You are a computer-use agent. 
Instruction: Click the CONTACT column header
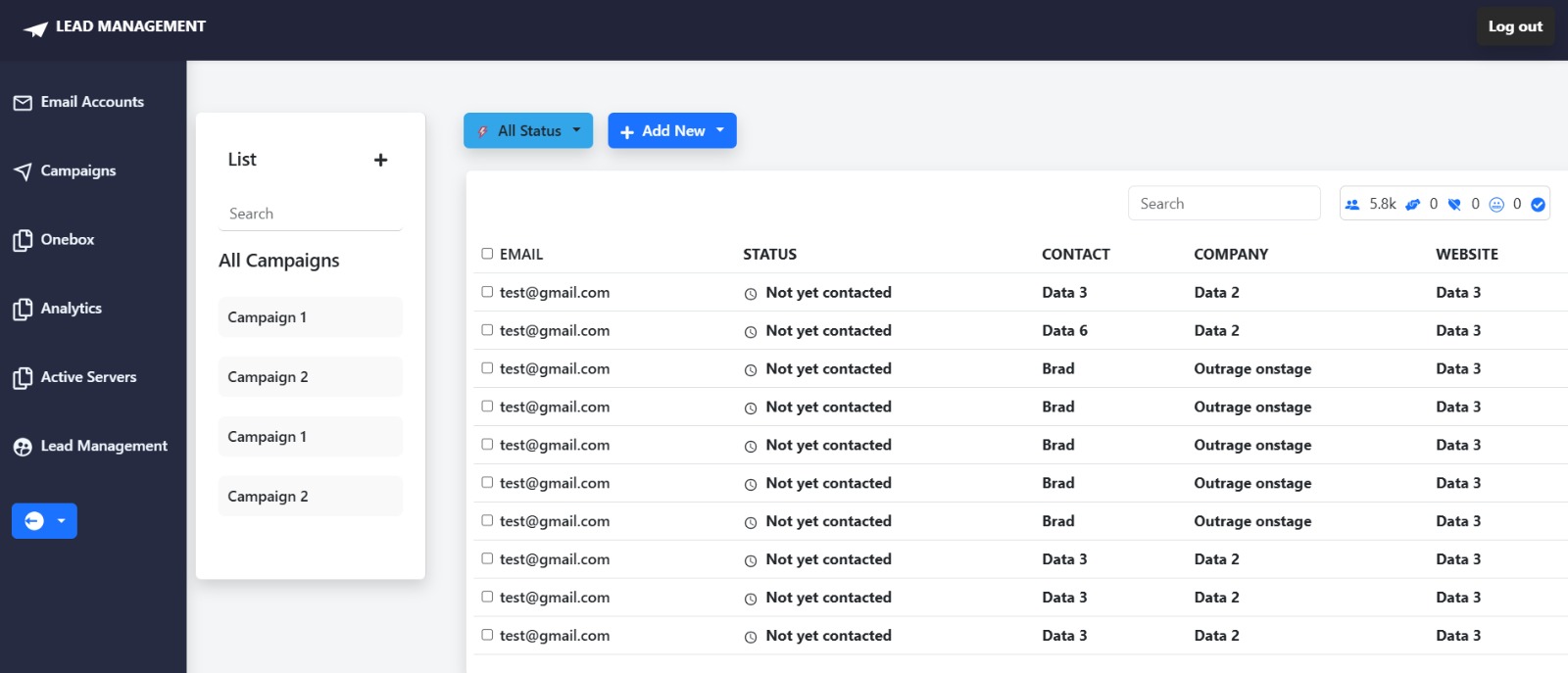point(1075,255)
